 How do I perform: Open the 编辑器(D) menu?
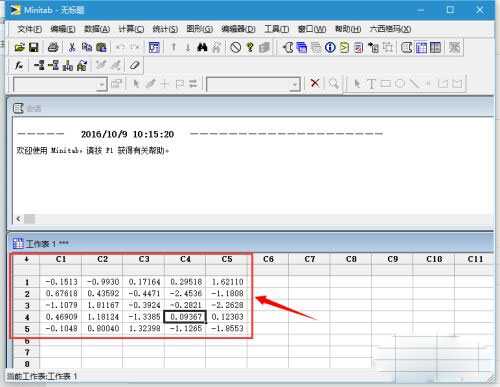tap(238, 29)
